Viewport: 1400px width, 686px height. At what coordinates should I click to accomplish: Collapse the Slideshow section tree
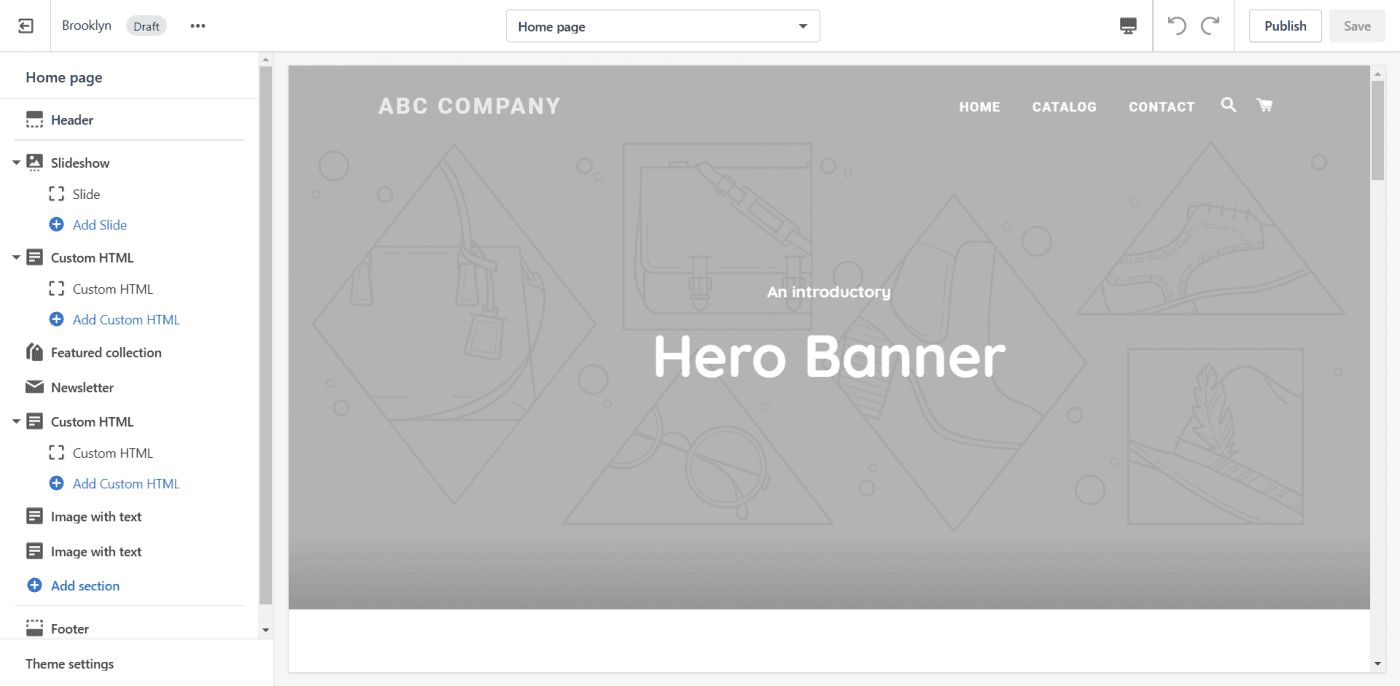16,163
